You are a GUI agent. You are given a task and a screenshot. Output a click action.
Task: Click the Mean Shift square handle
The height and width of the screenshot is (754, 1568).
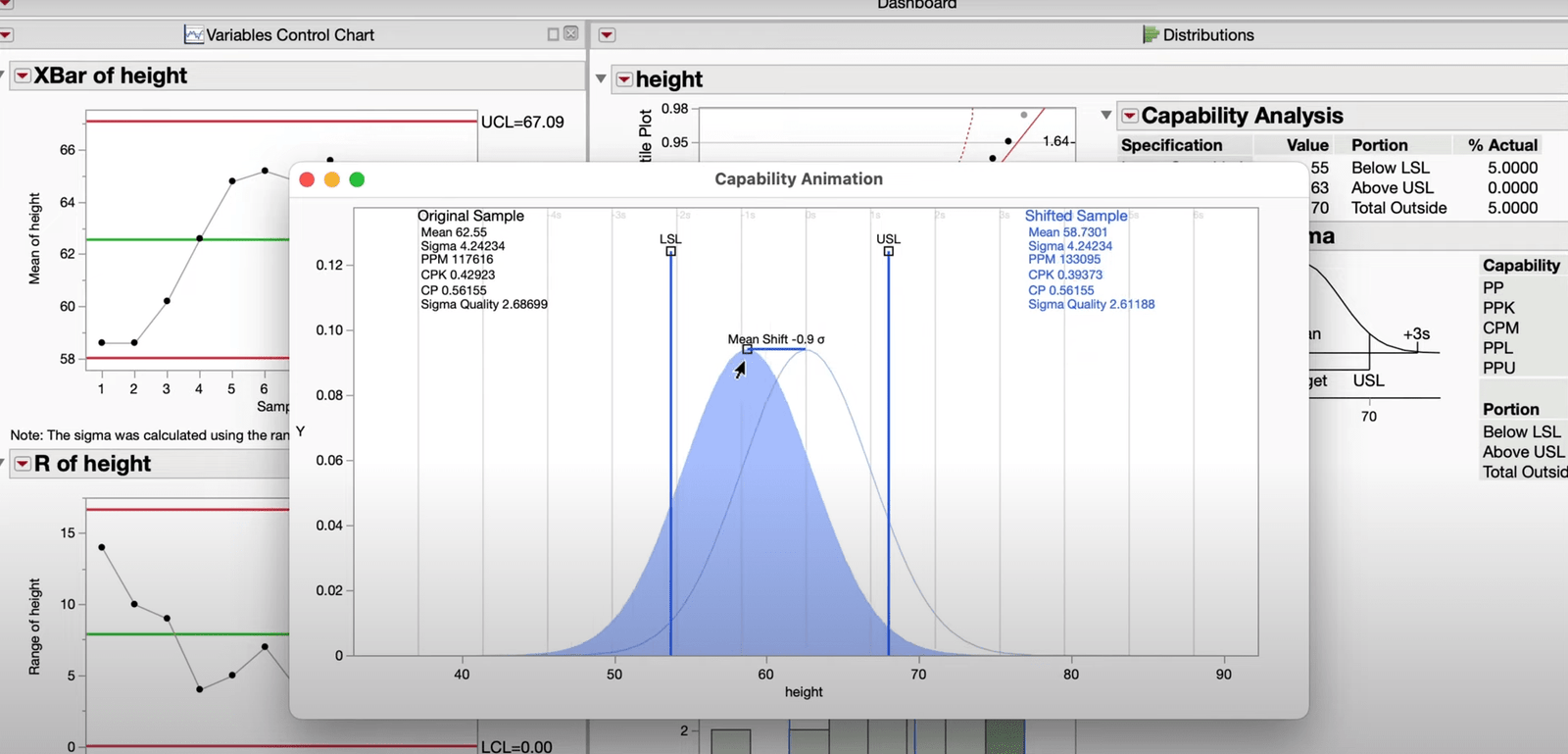click(x=747, y=349)
